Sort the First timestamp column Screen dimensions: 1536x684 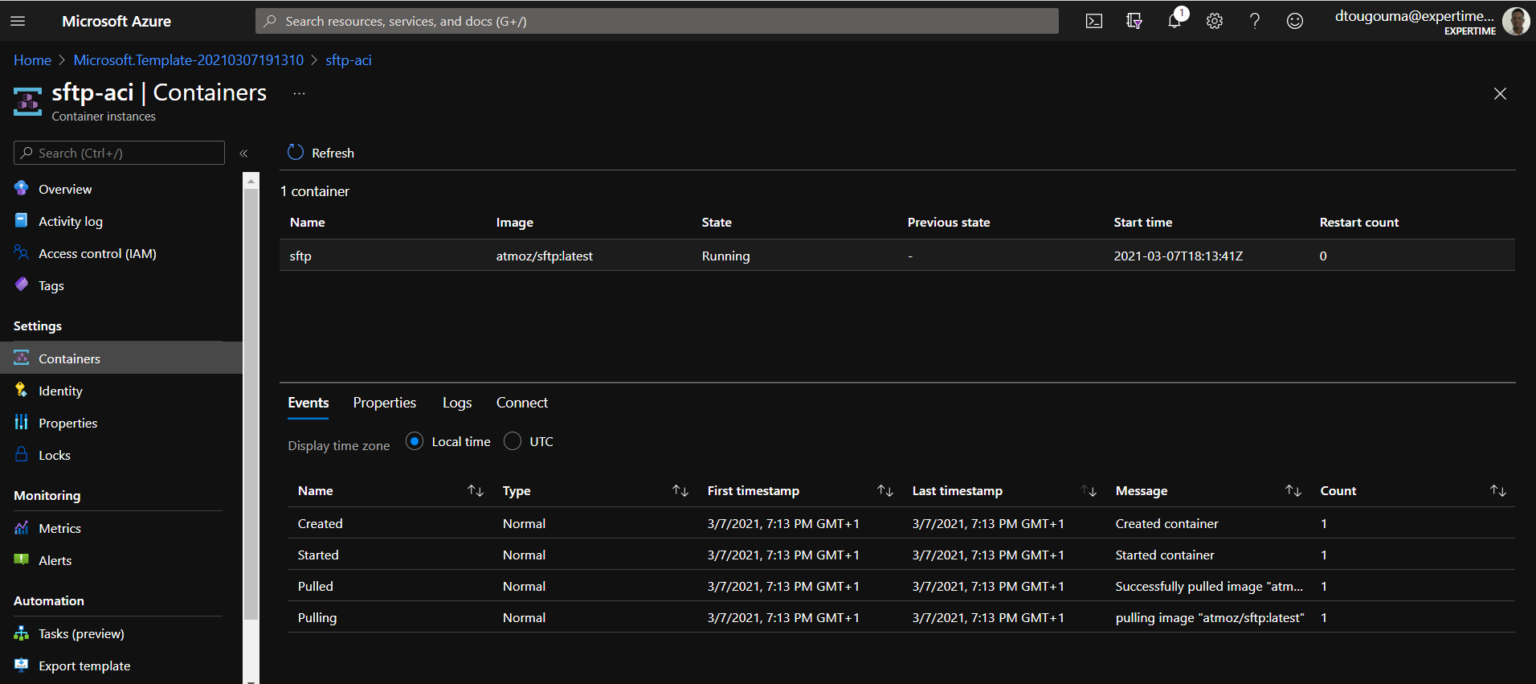coord(884,490)
